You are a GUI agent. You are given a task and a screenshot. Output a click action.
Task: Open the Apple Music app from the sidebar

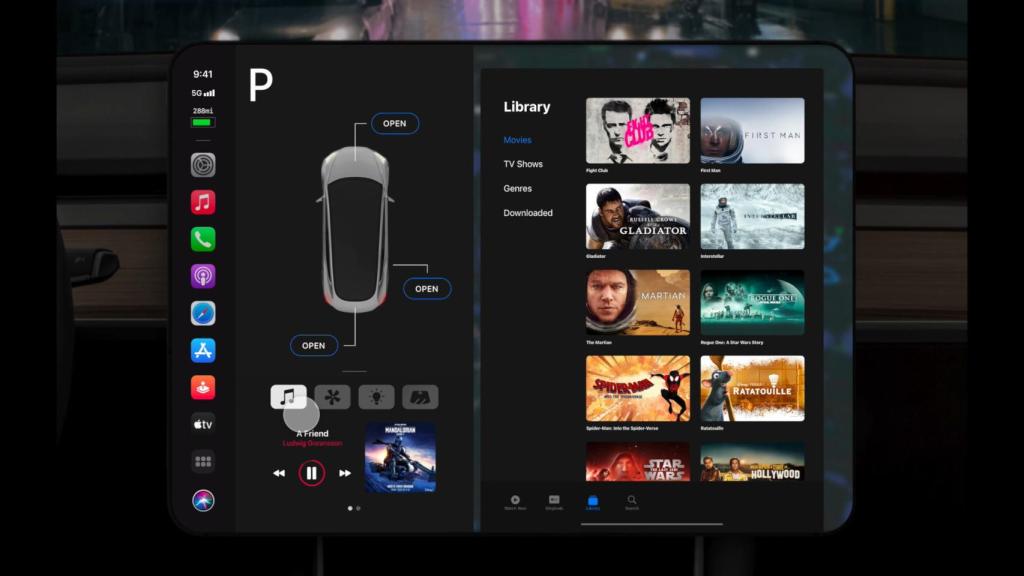coord(201,201)
